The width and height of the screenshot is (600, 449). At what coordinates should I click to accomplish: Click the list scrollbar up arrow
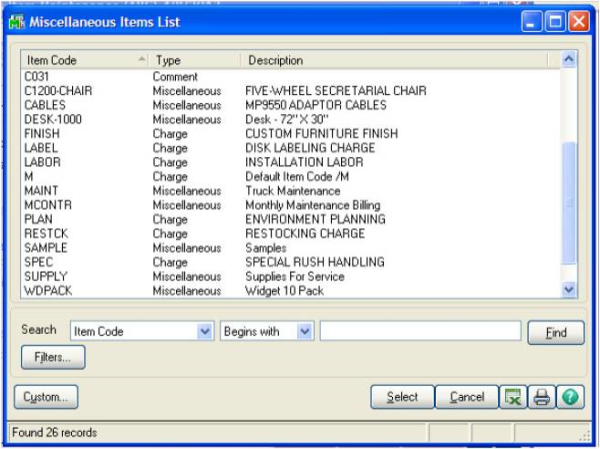tap(569, 60)
